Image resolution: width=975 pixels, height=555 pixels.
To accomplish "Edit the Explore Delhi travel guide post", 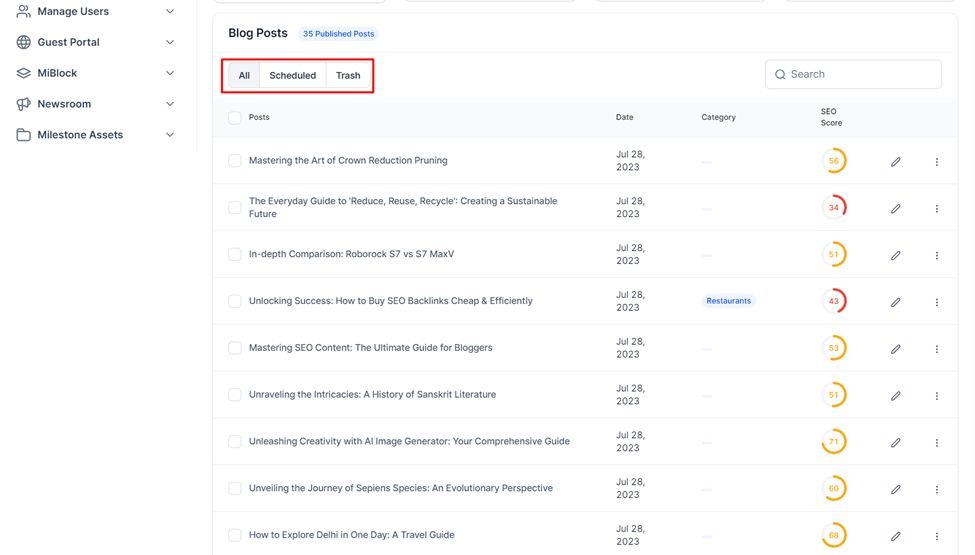I will (895, 536).
